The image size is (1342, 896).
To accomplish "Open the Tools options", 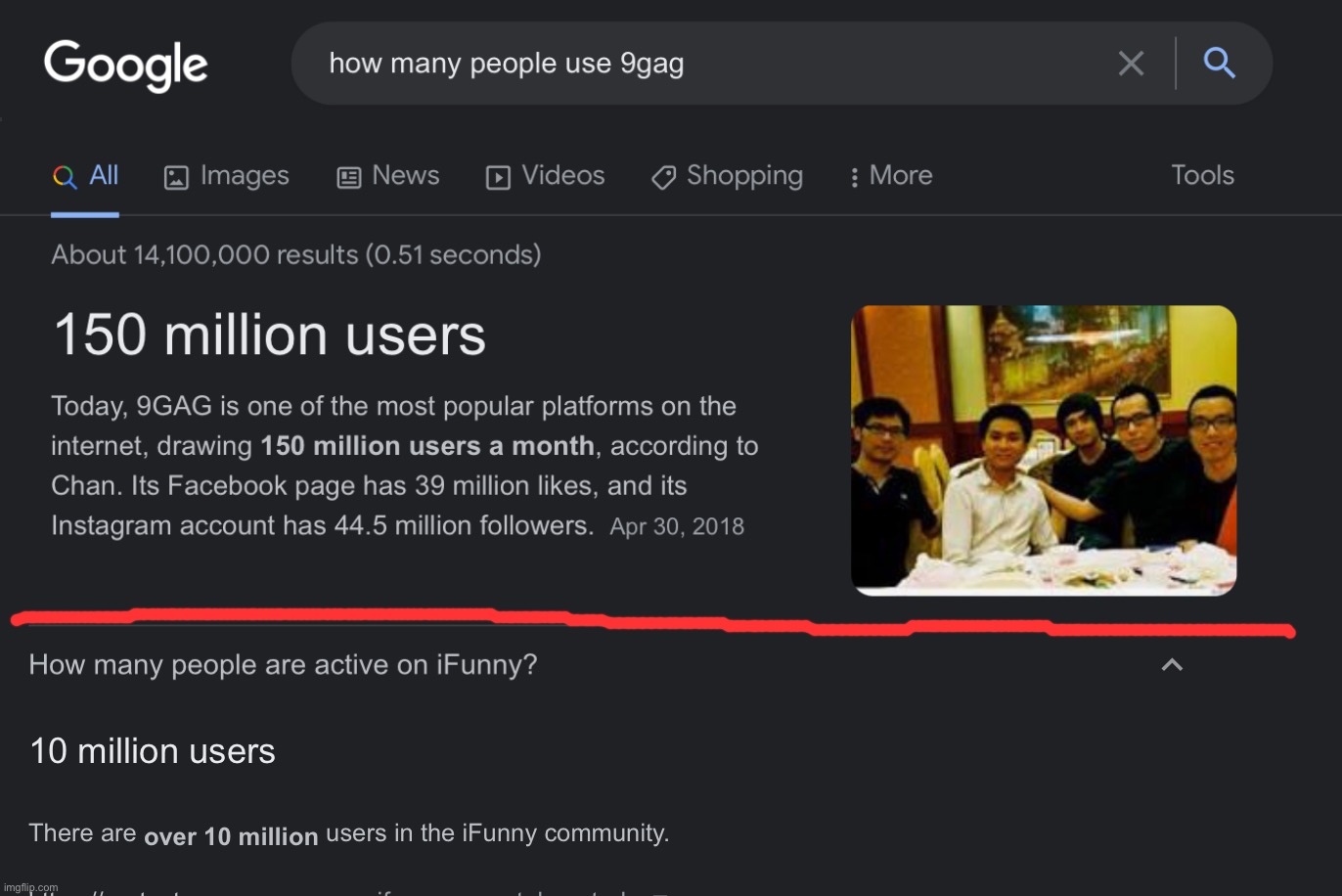I will click(x=1202, y=175).
